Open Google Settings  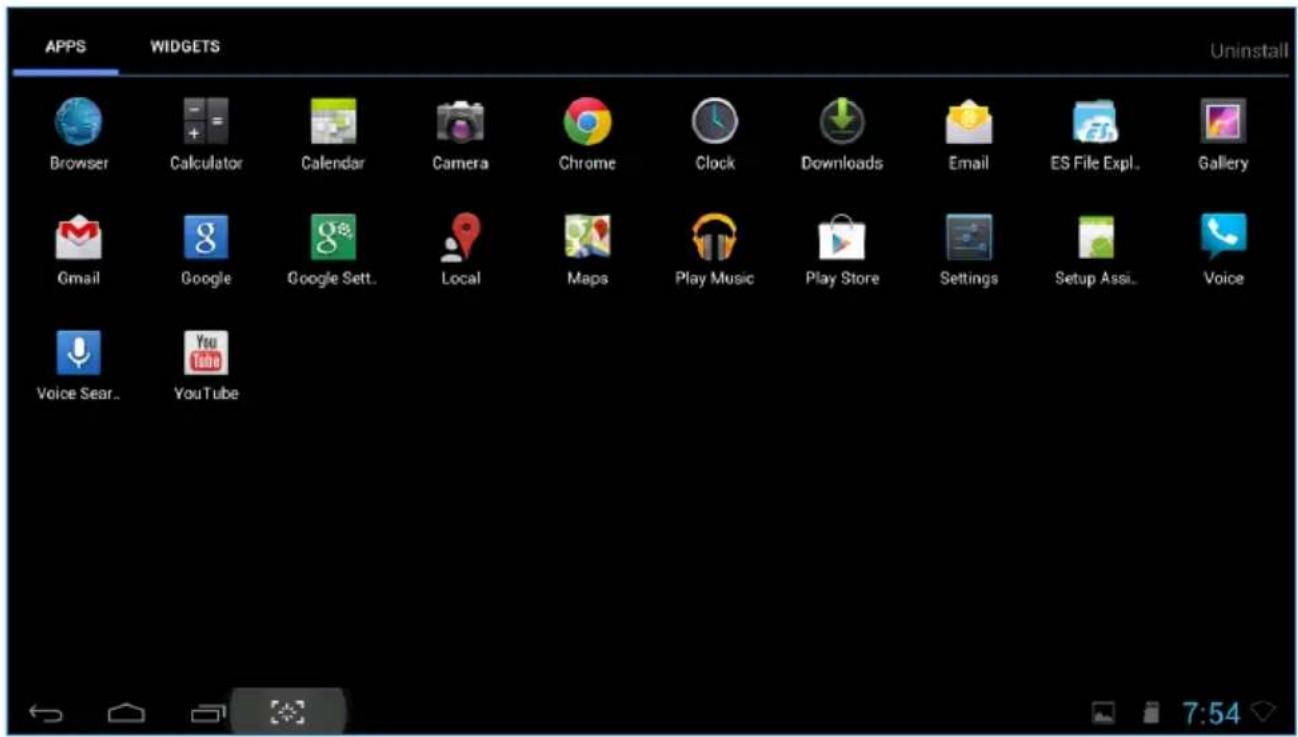point(333,251)
